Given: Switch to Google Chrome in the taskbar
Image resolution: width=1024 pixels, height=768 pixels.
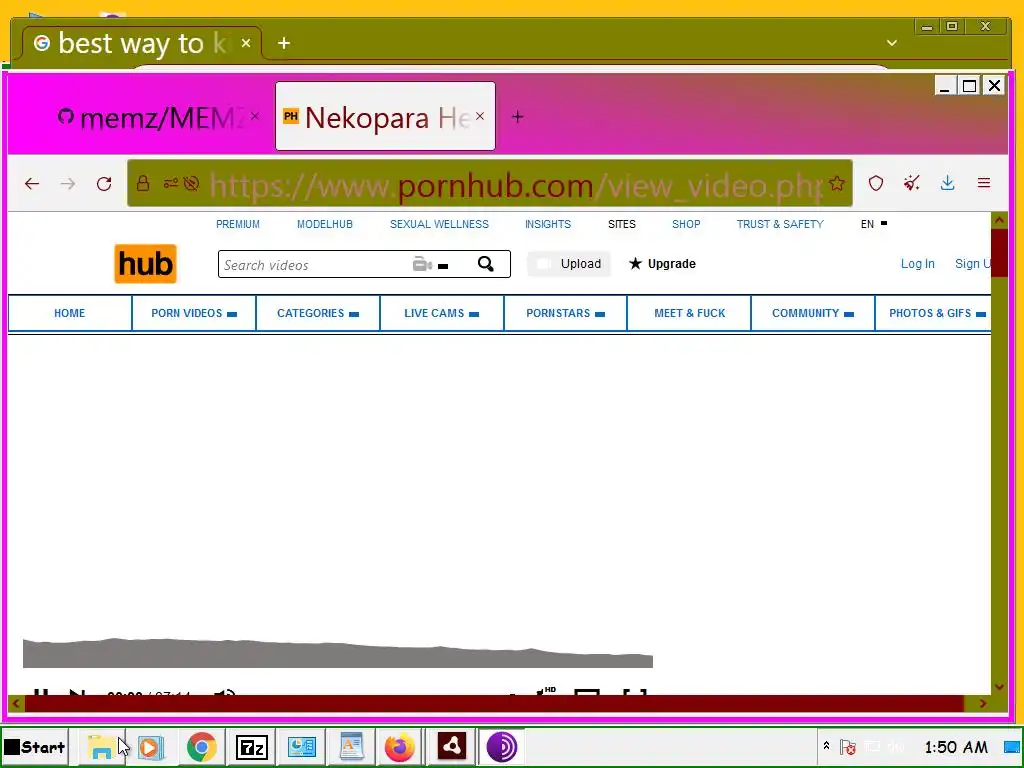Looking at the screenshot, I should pos(201,747).
